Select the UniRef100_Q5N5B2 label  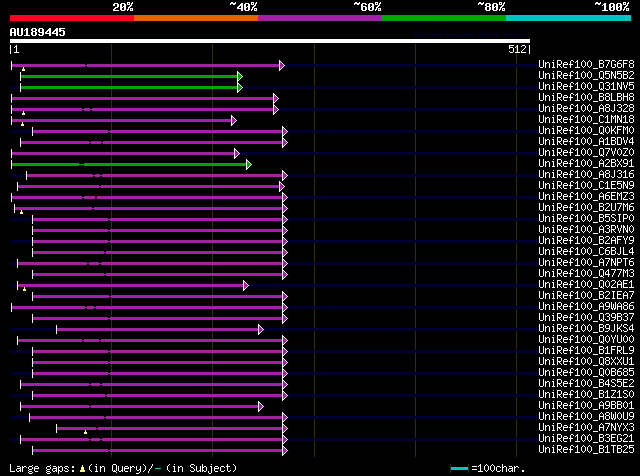tap(586, 75)
